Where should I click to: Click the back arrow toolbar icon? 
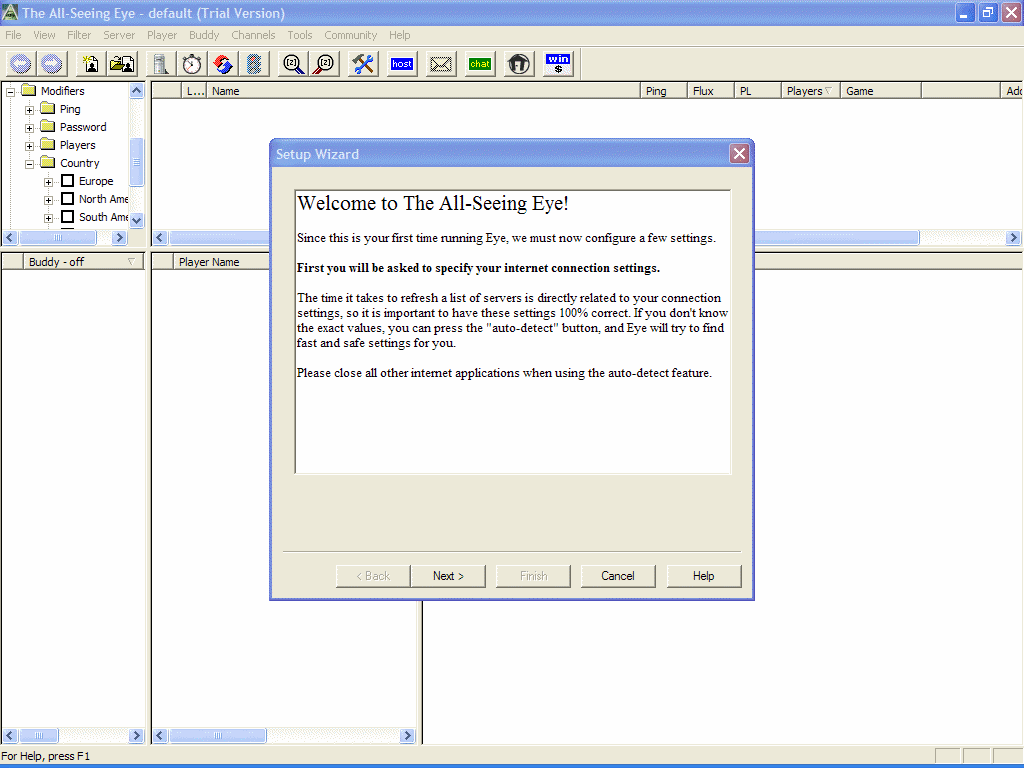tap(21, 64)
